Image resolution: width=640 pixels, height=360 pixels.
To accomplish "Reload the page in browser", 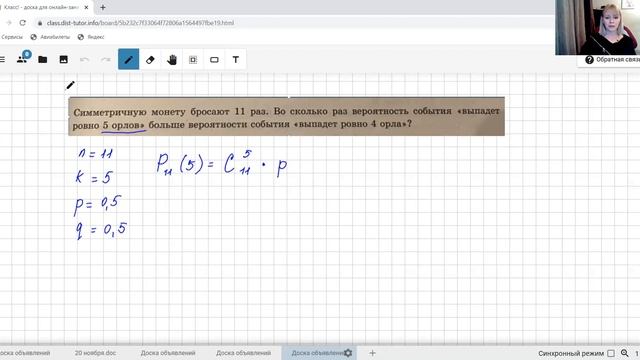I will click(x=23, y=23).
